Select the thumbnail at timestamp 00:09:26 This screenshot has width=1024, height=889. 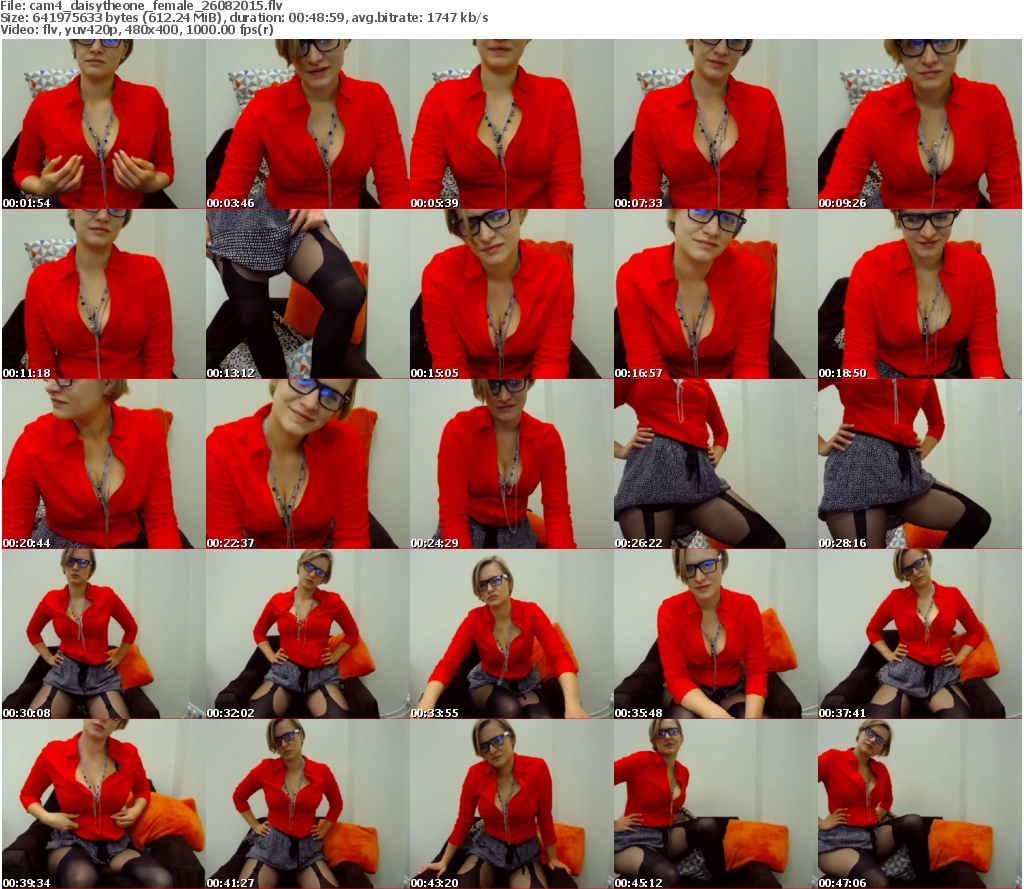(x=920, y=124)
